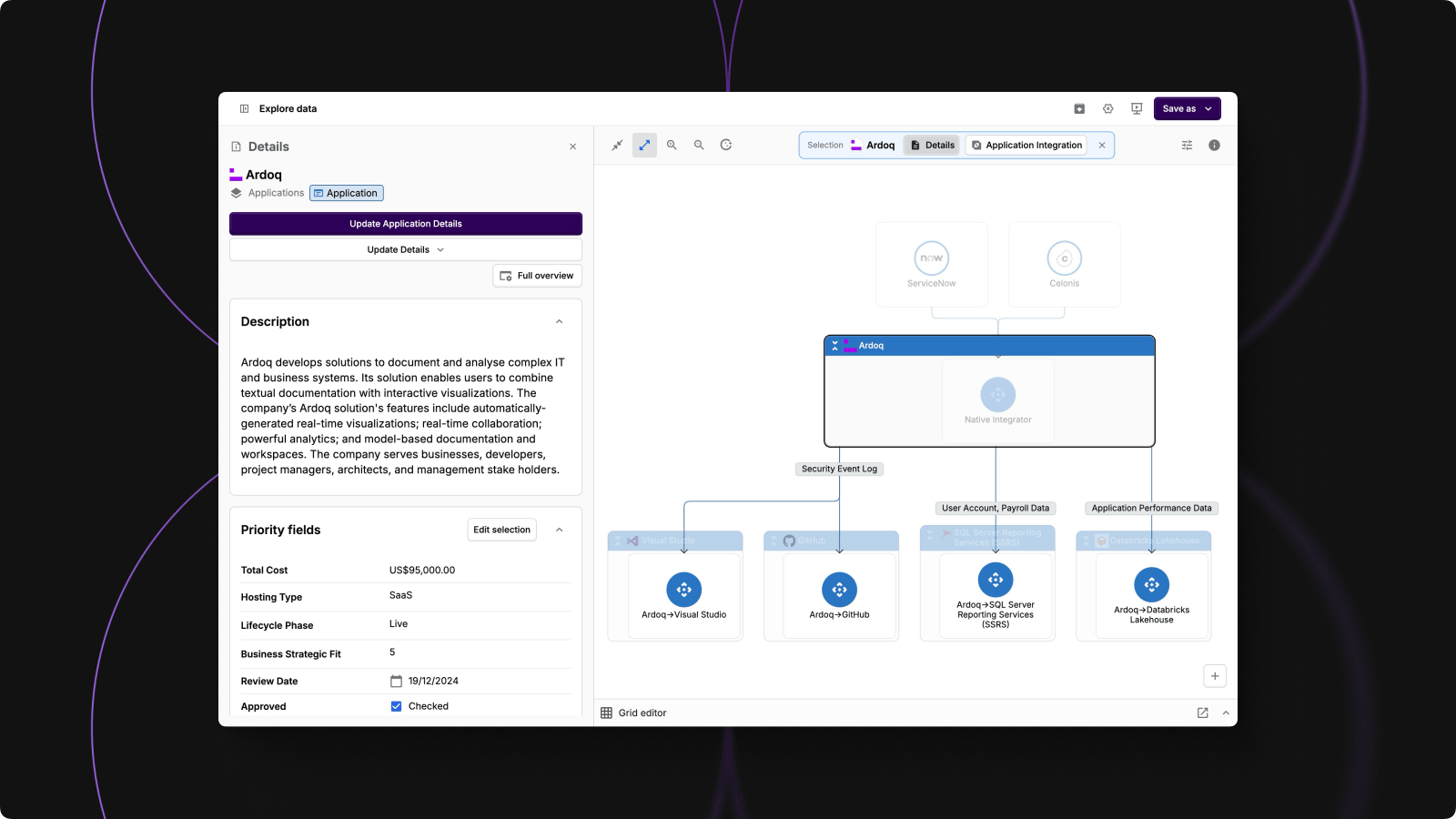Expand the Update Details dropdown

pyautogui.click(x=406, y=249)
